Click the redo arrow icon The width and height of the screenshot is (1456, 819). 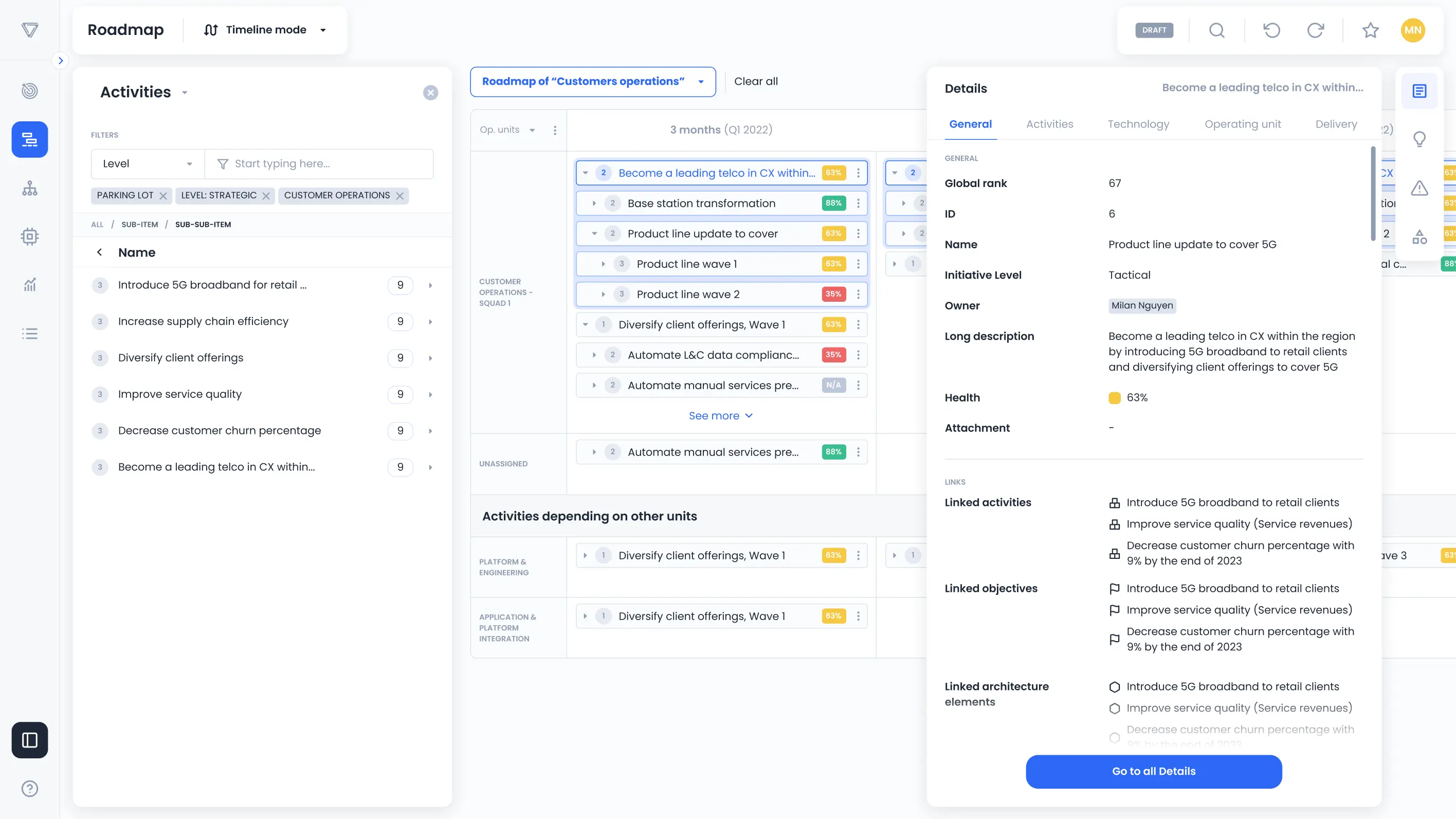(x=1315, y=30)
